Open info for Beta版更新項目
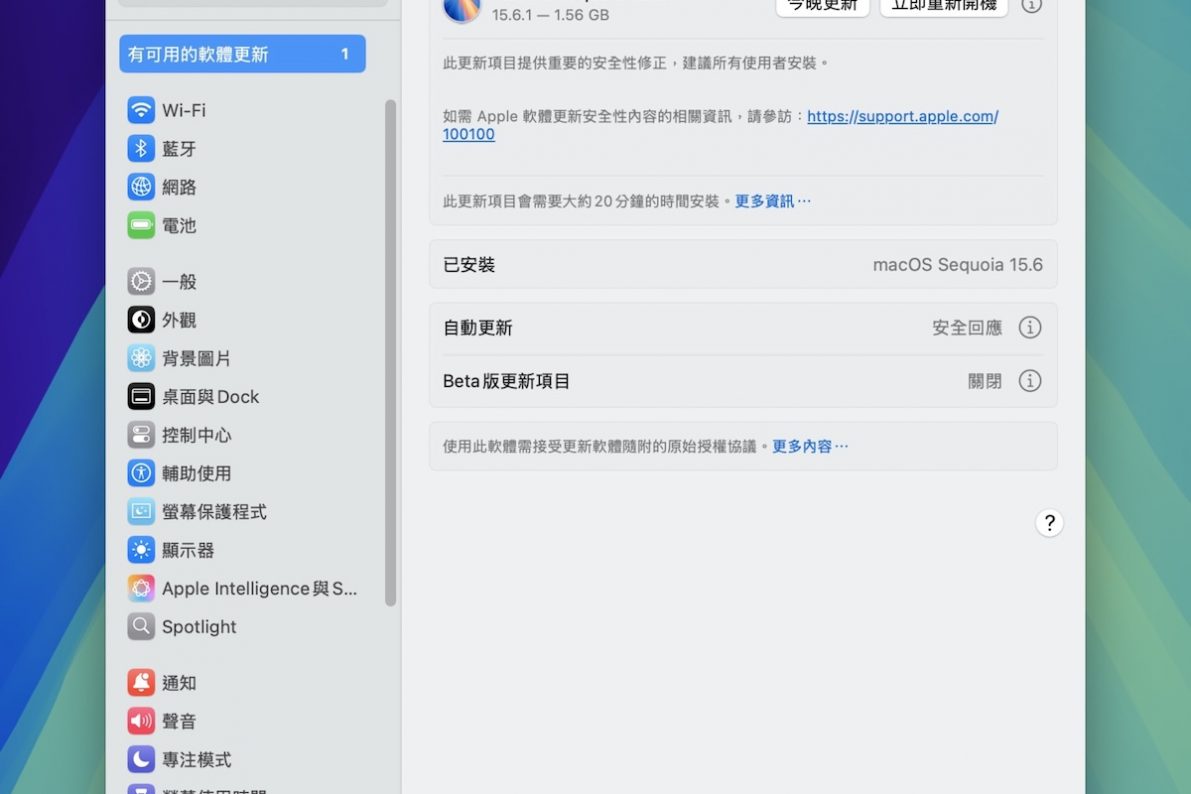This screenshot has height=794, width=1191. click(1029, 381)
